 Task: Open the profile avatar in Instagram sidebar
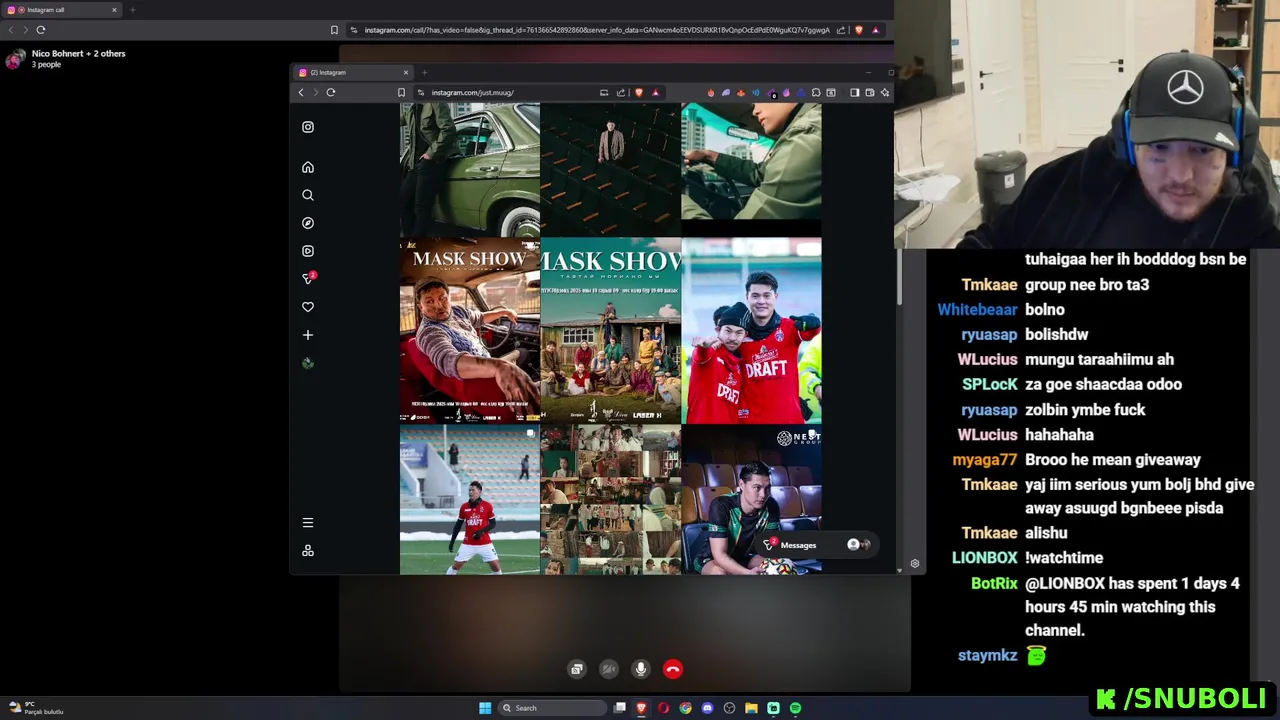[308, 363]
